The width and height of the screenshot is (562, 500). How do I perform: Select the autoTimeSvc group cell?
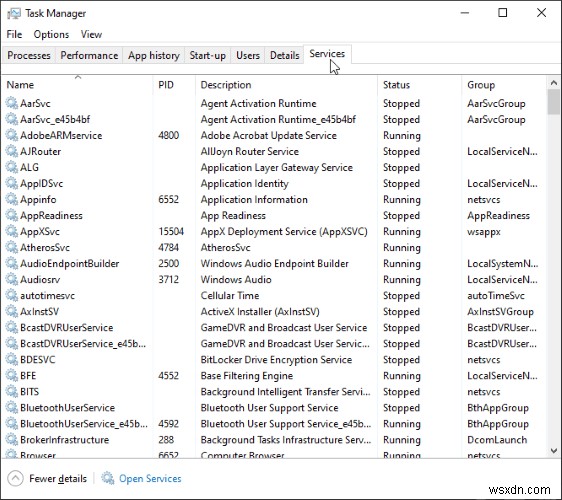(x=496, y=296)
